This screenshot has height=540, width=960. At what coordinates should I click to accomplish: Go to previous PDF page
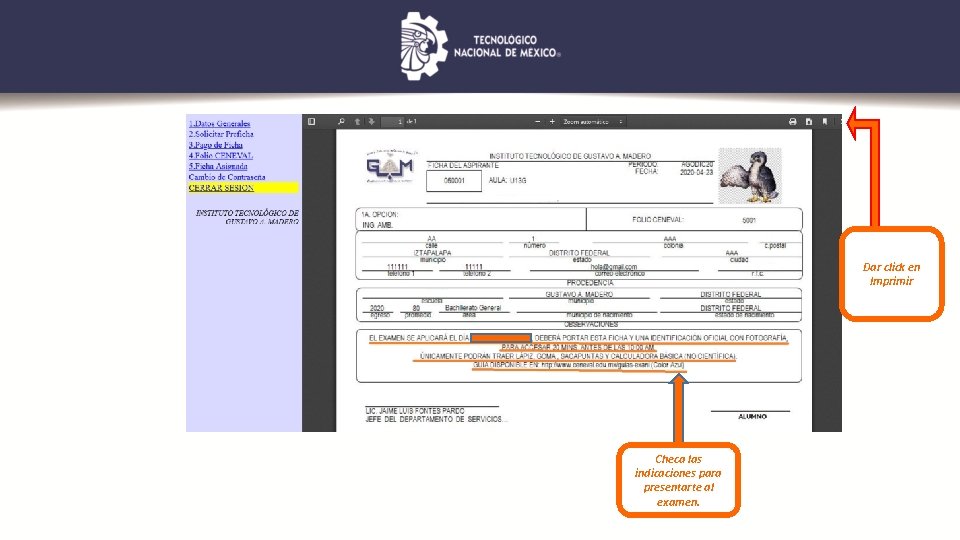[358, 122]
